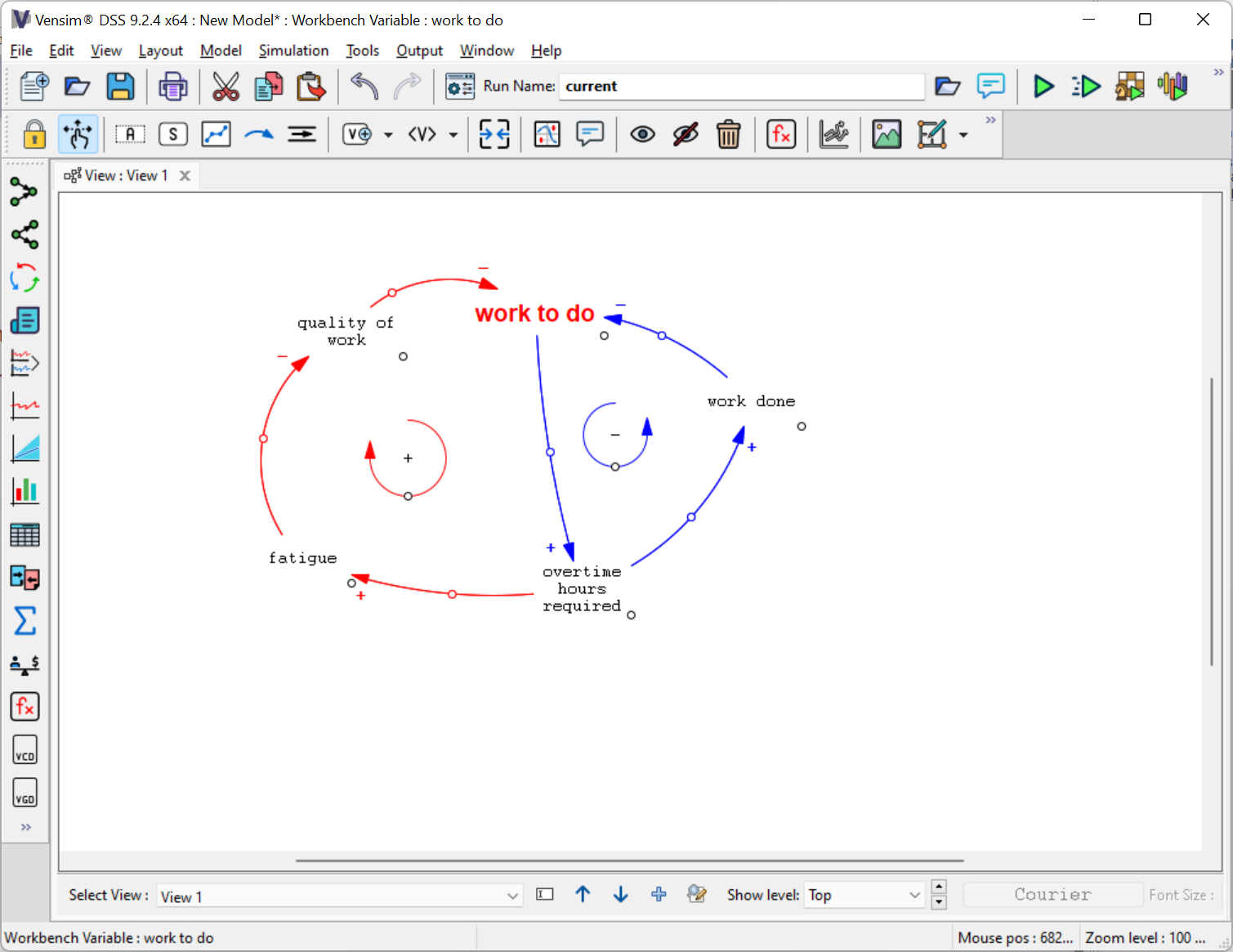The image size is (1233, 952).
Task: Toggle the Hide elements crossed-eye tool
Action: click(x=686, y=135)
